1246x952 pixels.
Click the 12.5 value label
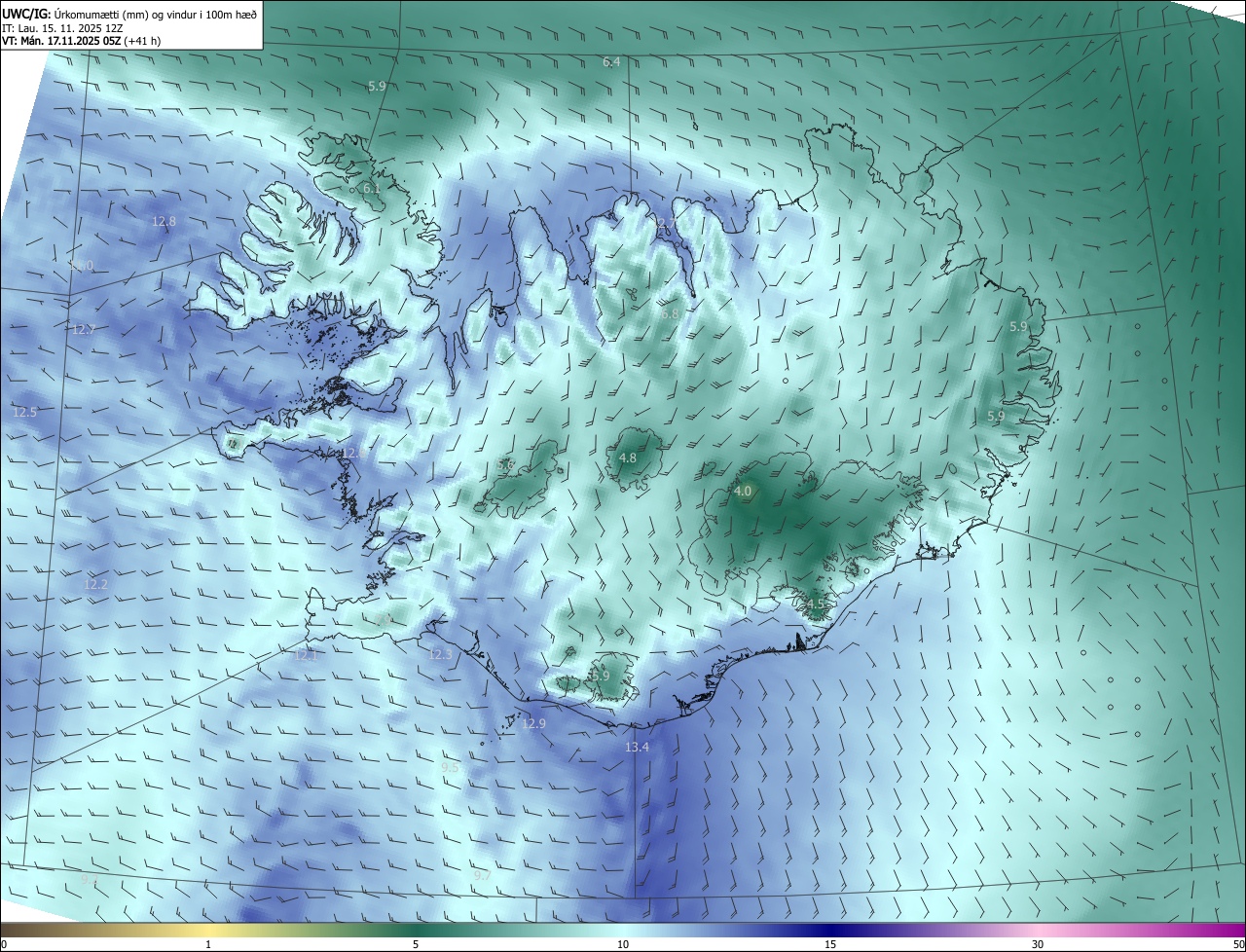pyautogui.click(x=24, y=413)
